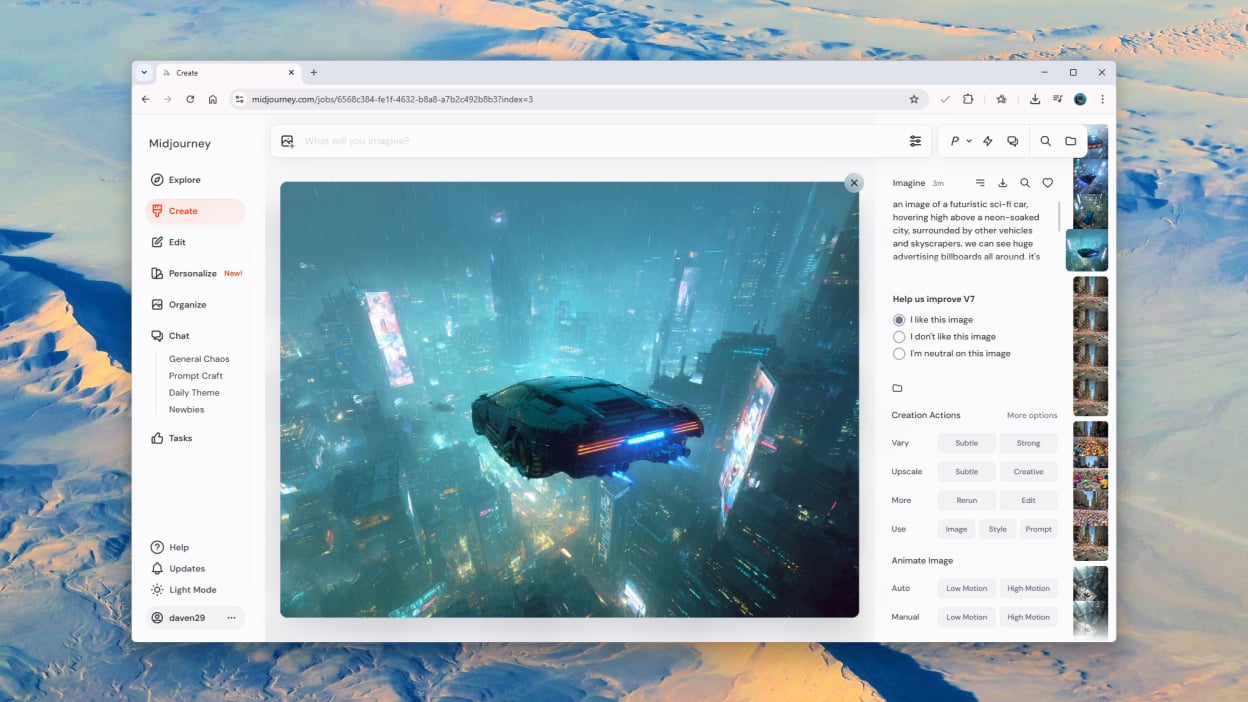Click the search icon beside Imagine header
Screen dimensions: 1248x702
[1025, 183]
